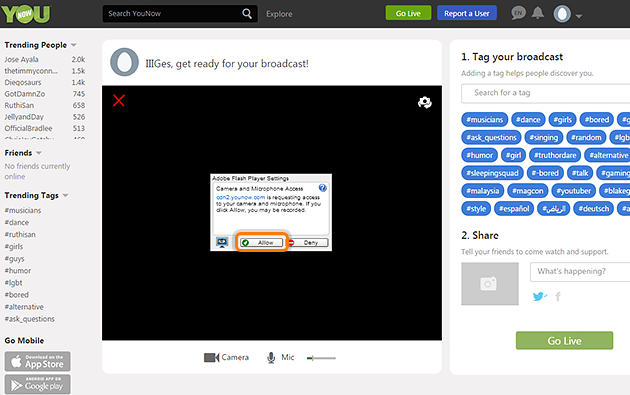Close the broadcast preview with red X
This screenshot has height=395, width=630.
[x=119, y=100]
